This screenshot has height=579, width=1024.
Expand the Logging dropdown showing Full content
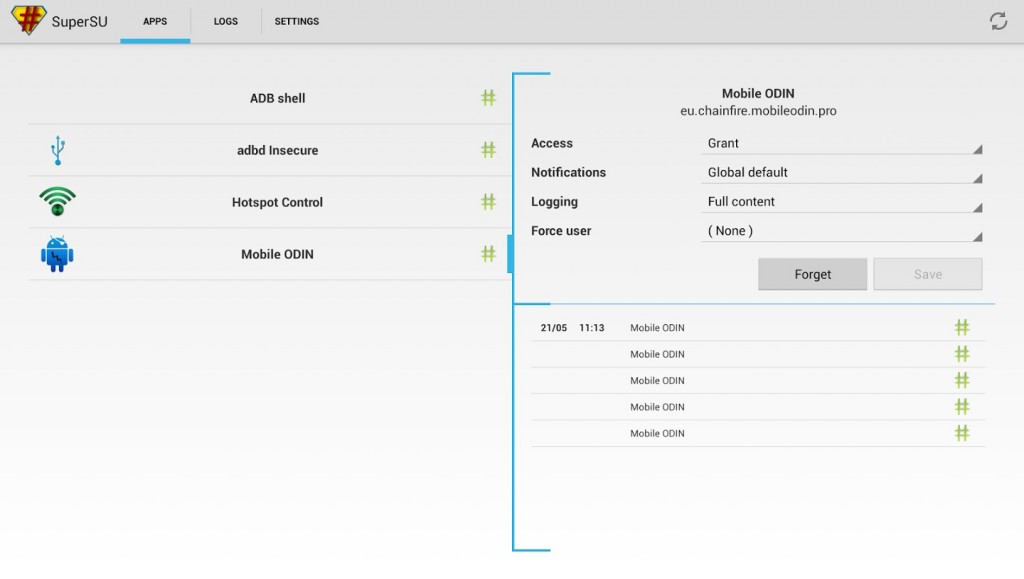(x=841, y=202)
